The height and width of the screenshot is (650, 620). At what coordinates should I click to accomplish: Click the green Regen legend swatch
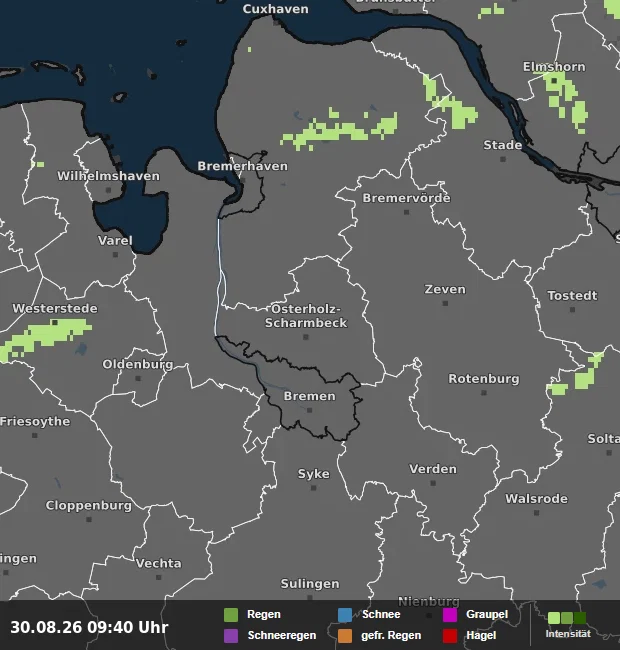[231, 615]
